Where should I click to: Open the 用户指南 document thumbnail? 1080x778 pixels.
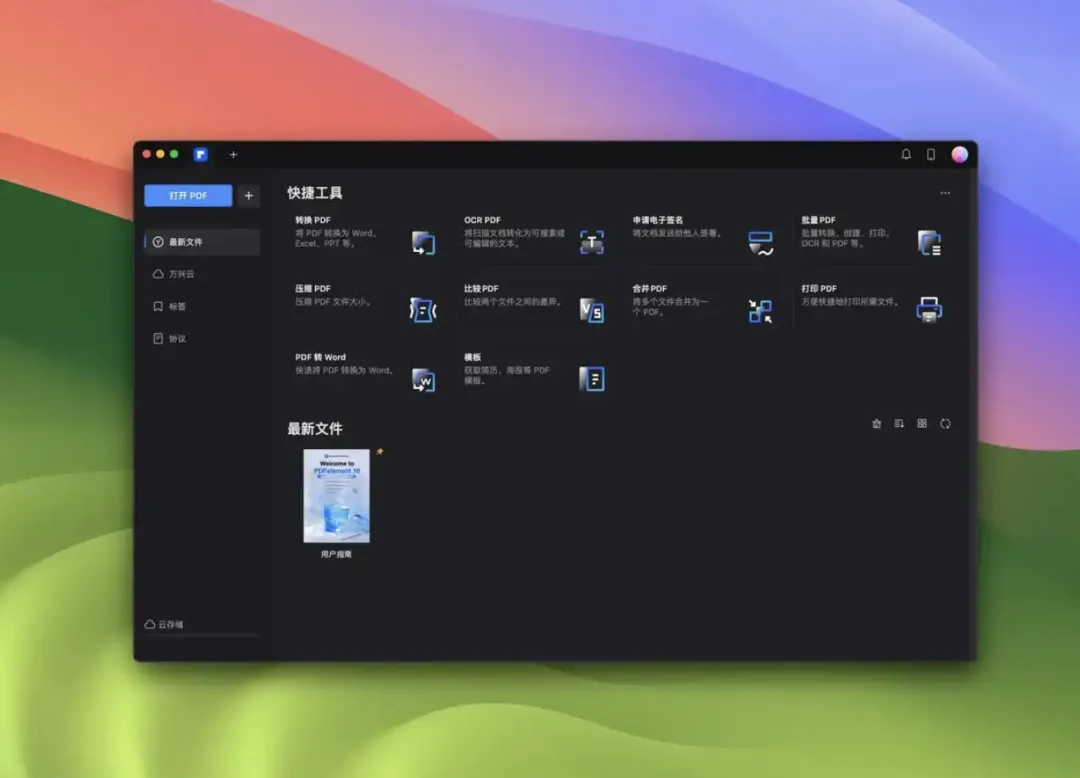click(337, 496)
